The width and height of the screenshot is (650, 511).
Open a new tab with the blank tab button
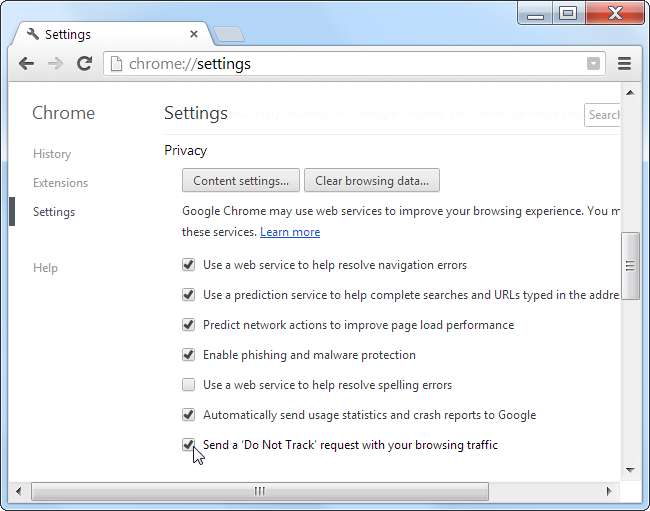tap(229, 34)
